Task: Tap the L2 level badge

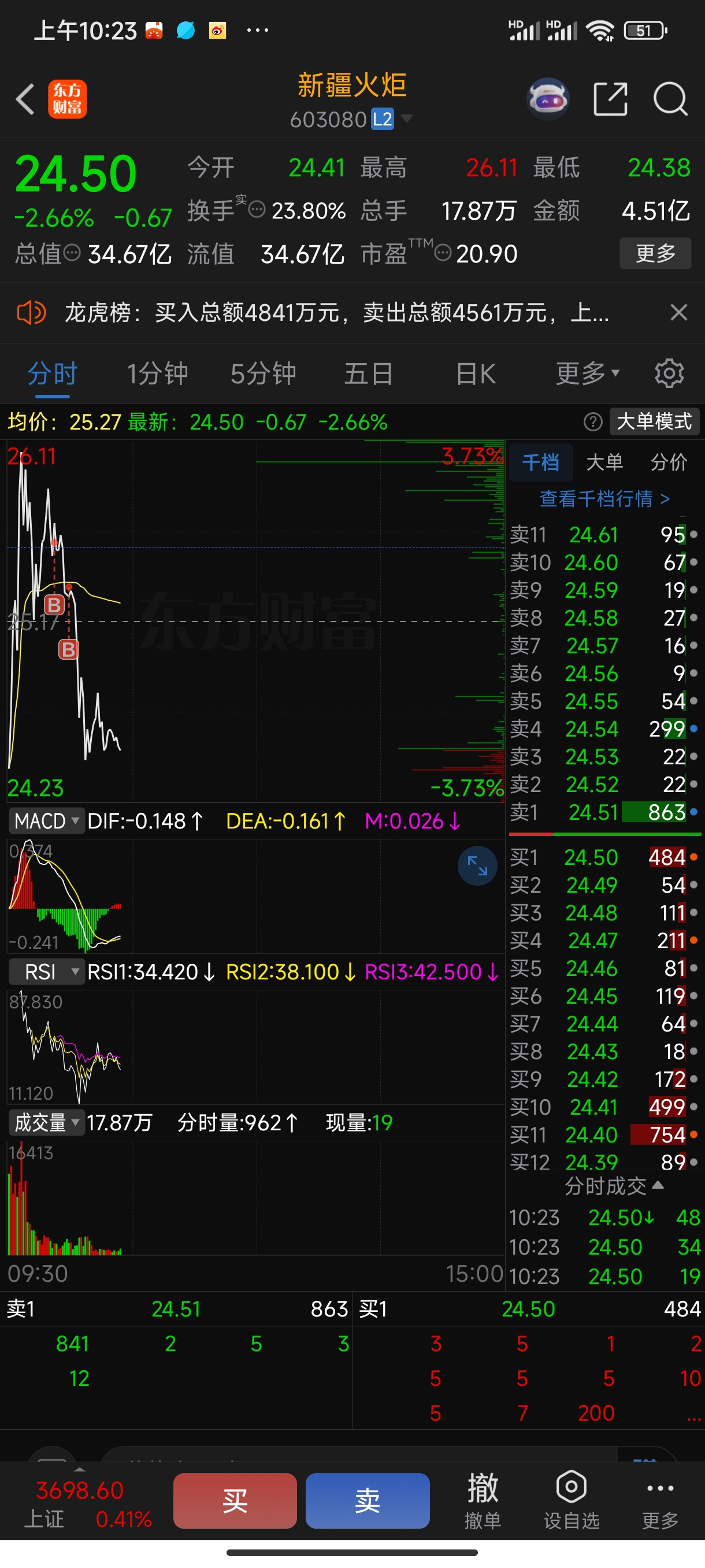Action: [383, 119]
